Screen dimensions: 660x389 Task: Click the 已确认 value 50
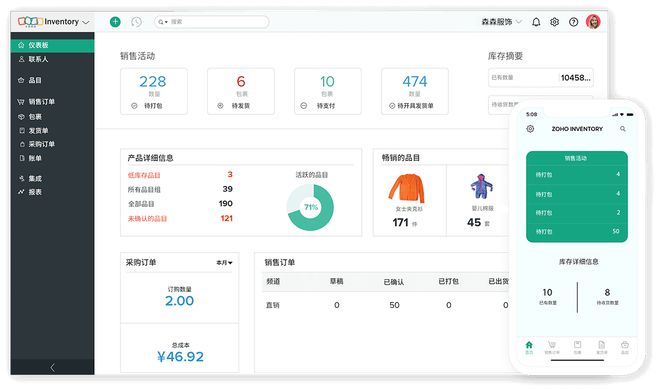(394, 305)
